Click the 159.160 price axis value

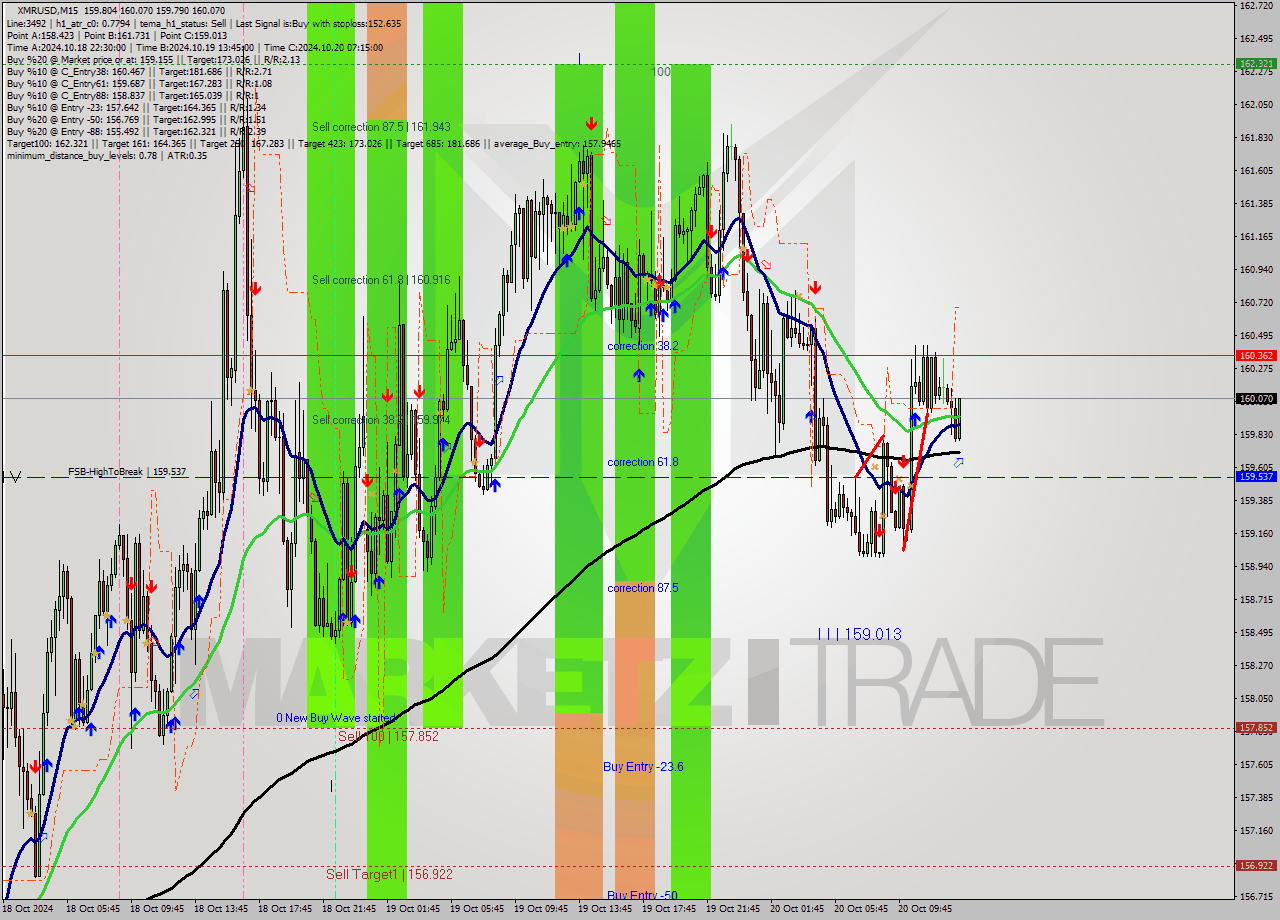(x=1256, y=533)
